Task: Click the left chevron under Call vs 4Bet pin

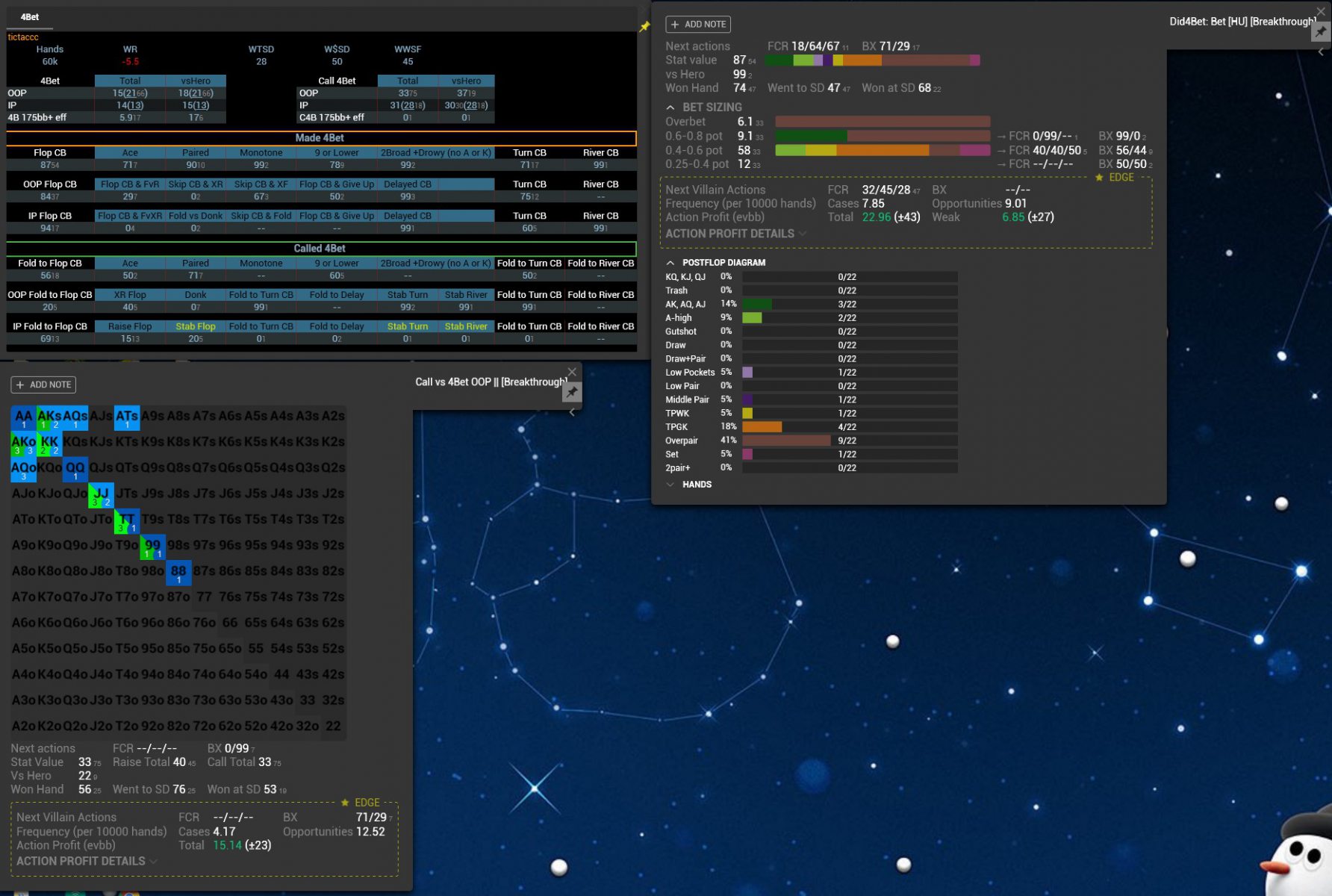Action: (x=572, y=412)
